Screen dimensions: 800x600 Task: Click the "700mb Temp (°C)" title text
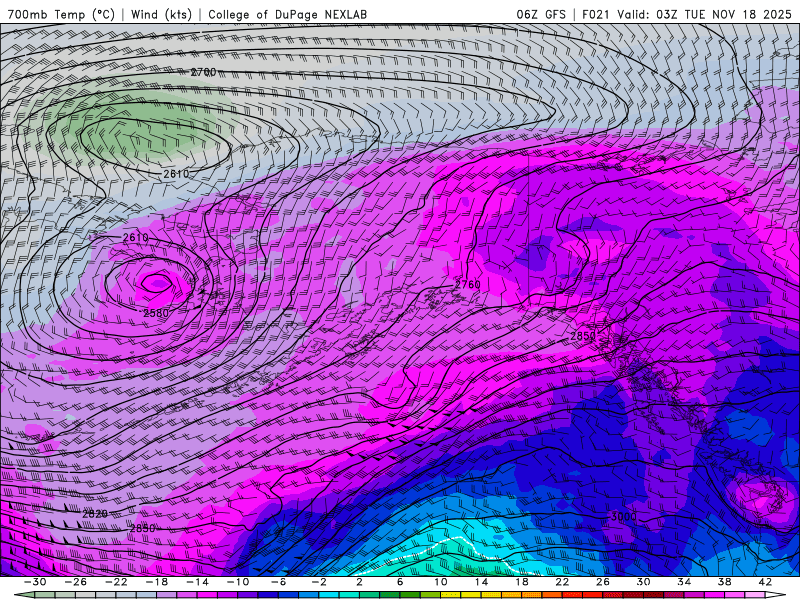tap(61, 14)
